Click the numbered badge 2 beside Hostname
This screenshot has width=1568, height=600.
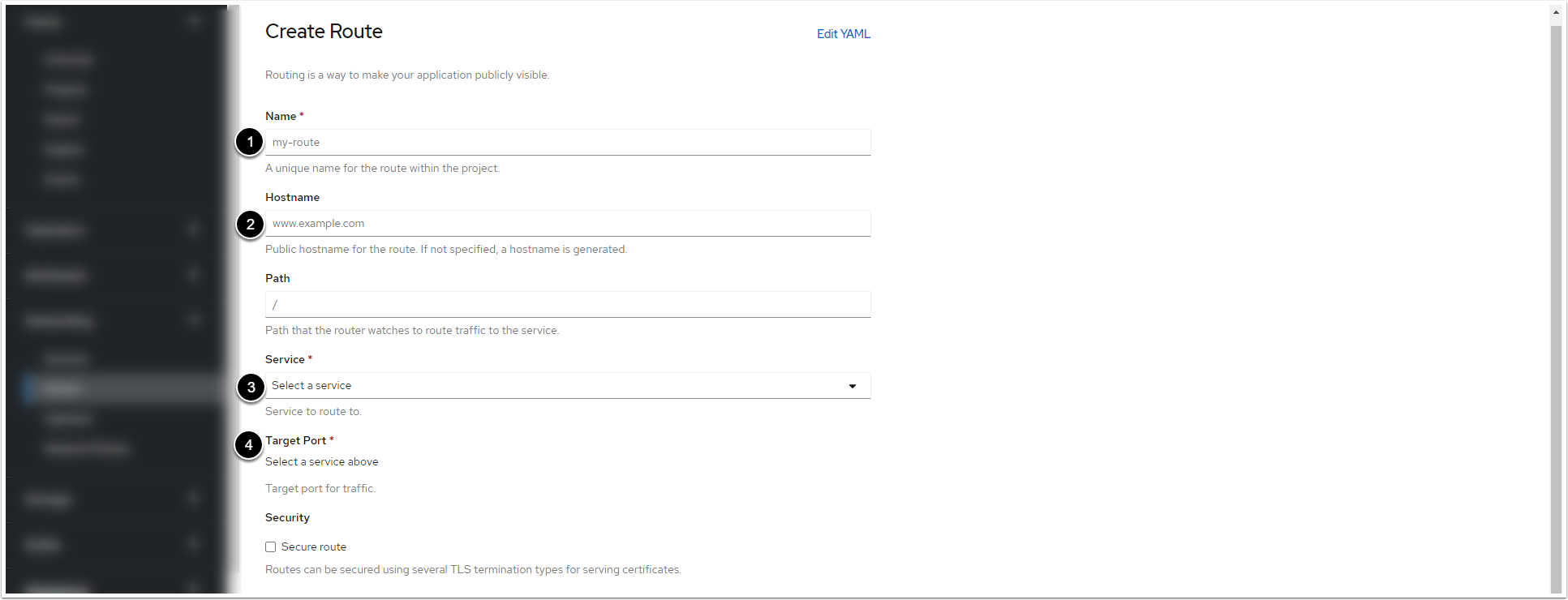pos(250,225)
